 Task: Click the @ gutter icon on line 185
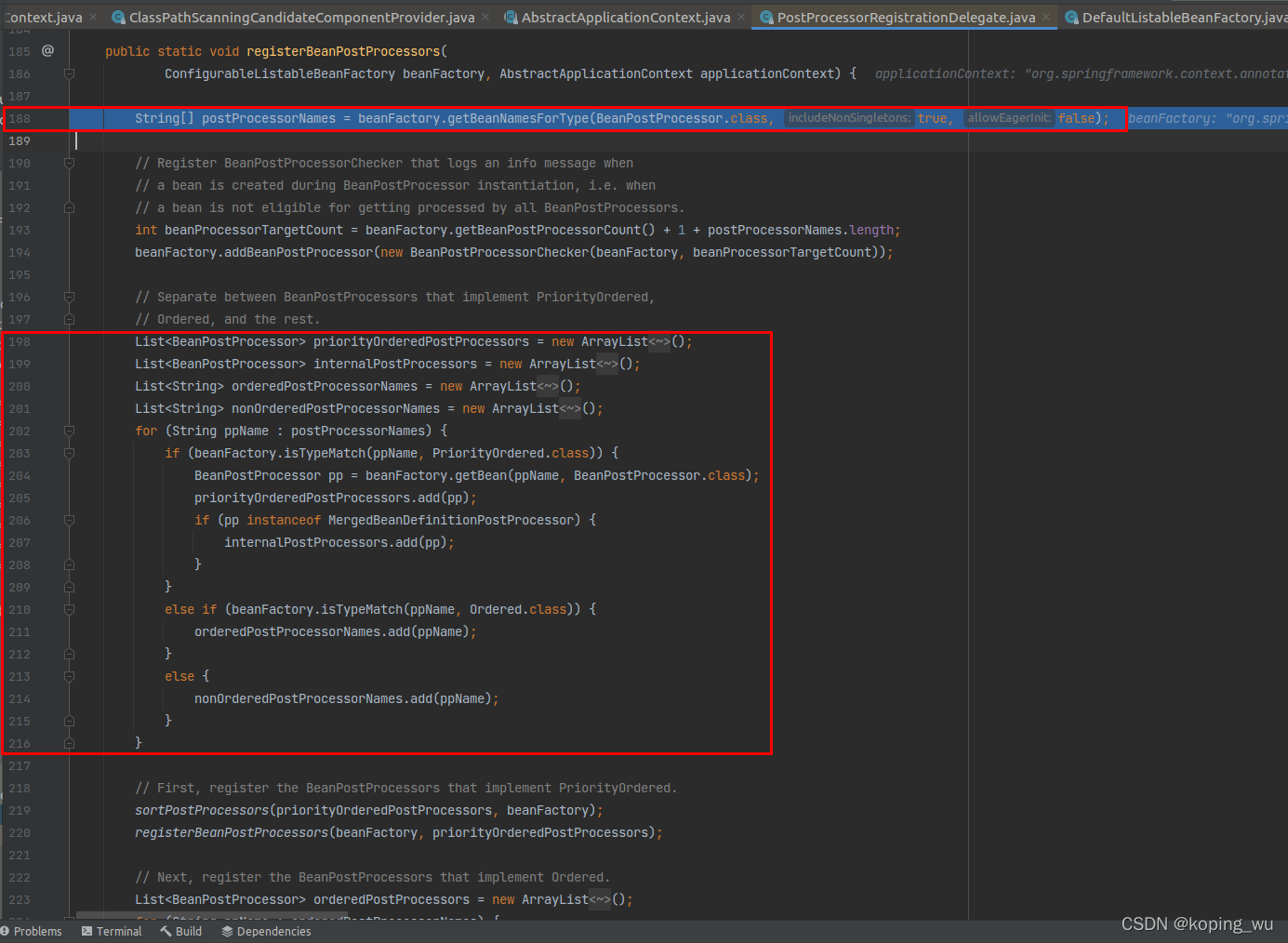click(47, 50)
